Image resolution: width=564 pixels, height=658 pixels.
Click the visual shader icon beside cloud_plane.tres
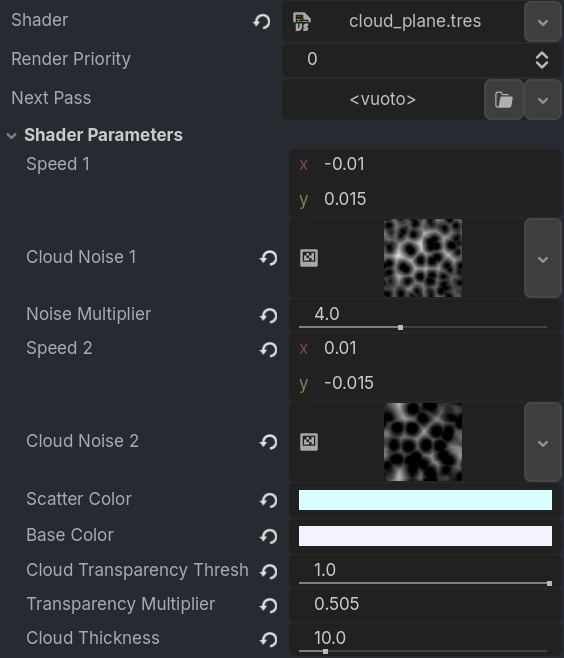pos(302,22)
